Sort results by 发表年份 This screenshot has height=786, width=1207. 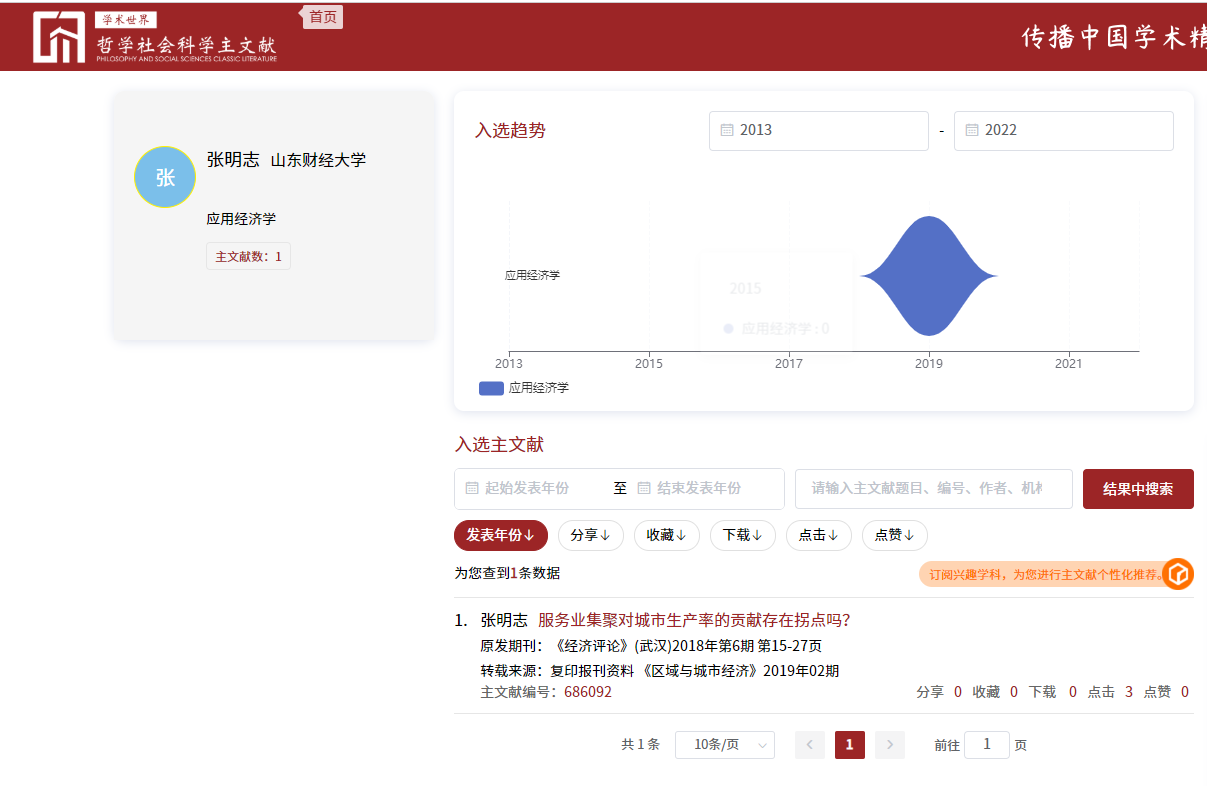[x=501, y=535]
